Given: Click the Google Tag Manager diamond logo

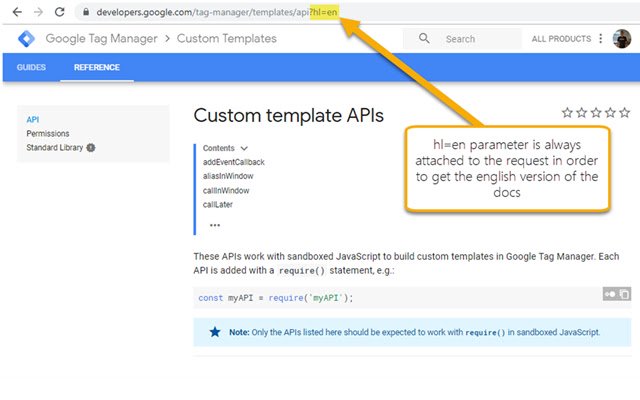Looking at the screenshot, I should coord(27,39).
